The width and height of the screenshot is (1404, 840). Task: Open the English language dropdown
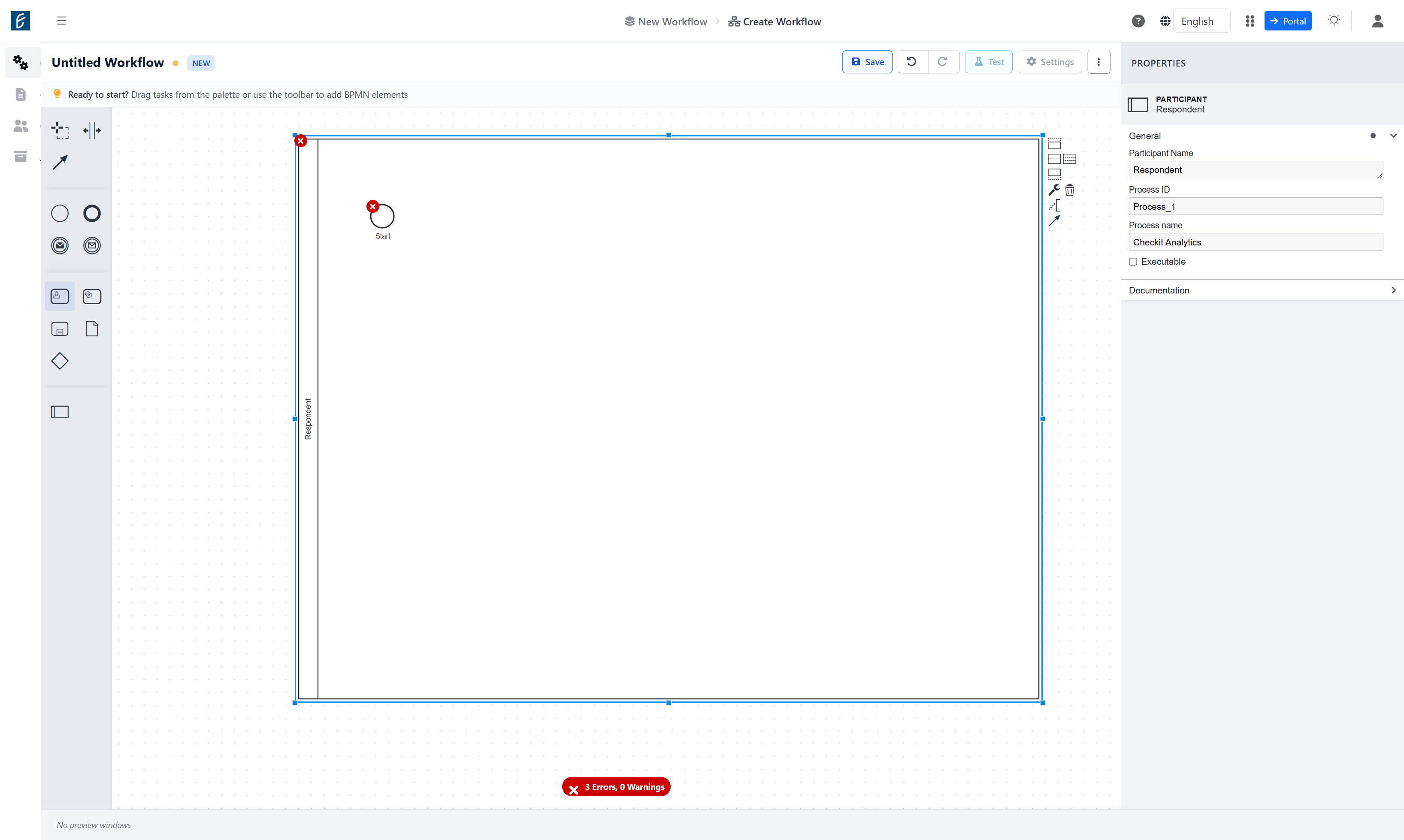(x=1201, y=21)
